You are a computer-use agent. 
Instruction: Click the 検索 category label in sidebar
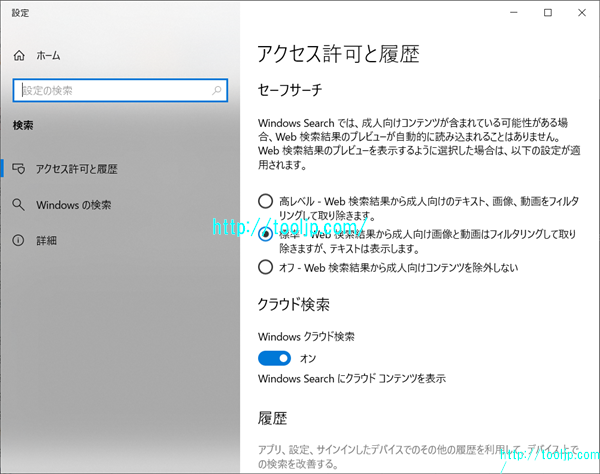(x=23, y=125)
